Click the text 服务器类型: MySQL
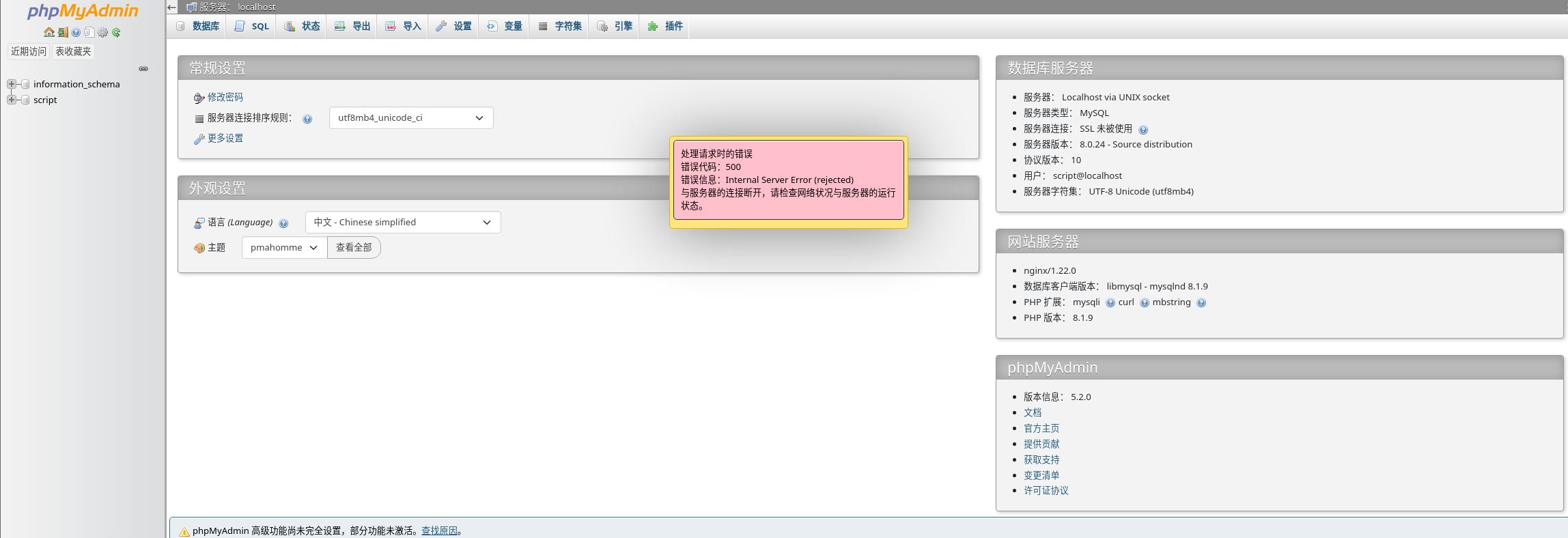 (x=1066, y=113)
